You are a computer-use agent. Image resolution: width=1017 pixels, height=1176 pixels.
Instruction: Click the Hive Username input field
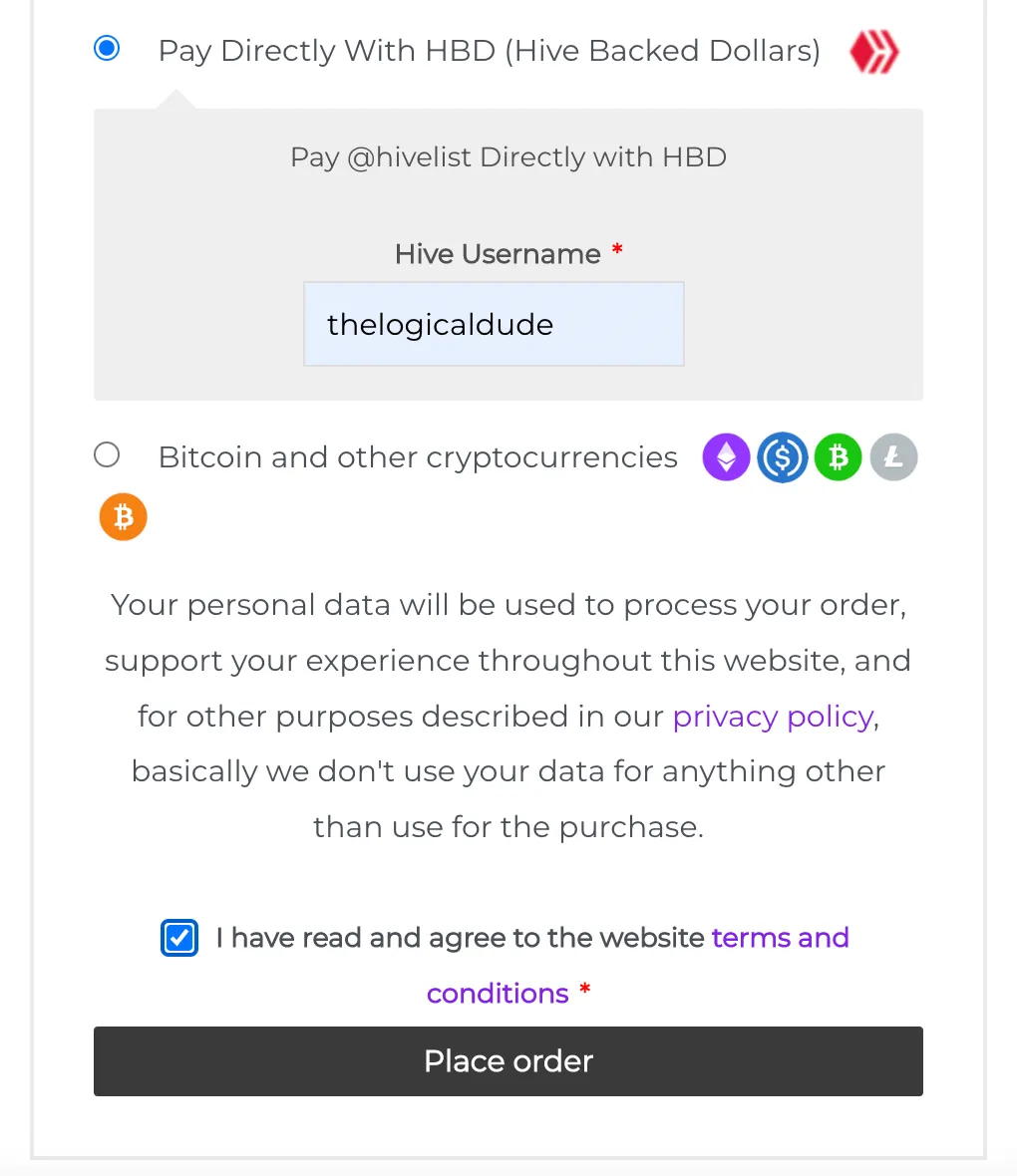pyautogui.click(x=494, y=324)
